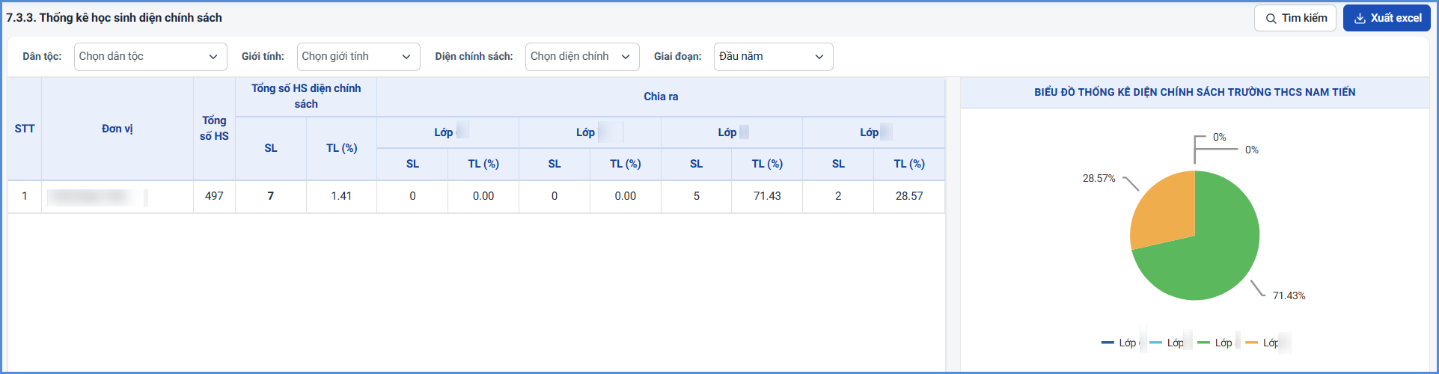Select the cell with value 5

pyautogui.click(x=696, y=196)
